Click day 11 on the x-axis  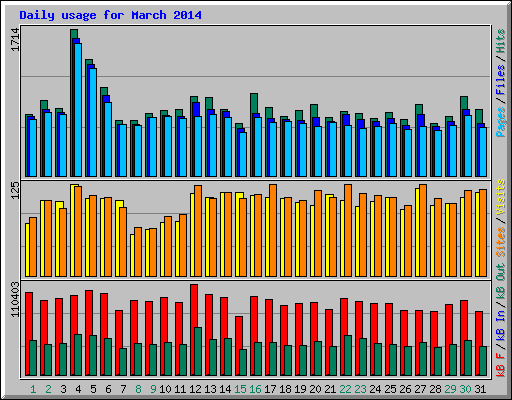(180, 389)
